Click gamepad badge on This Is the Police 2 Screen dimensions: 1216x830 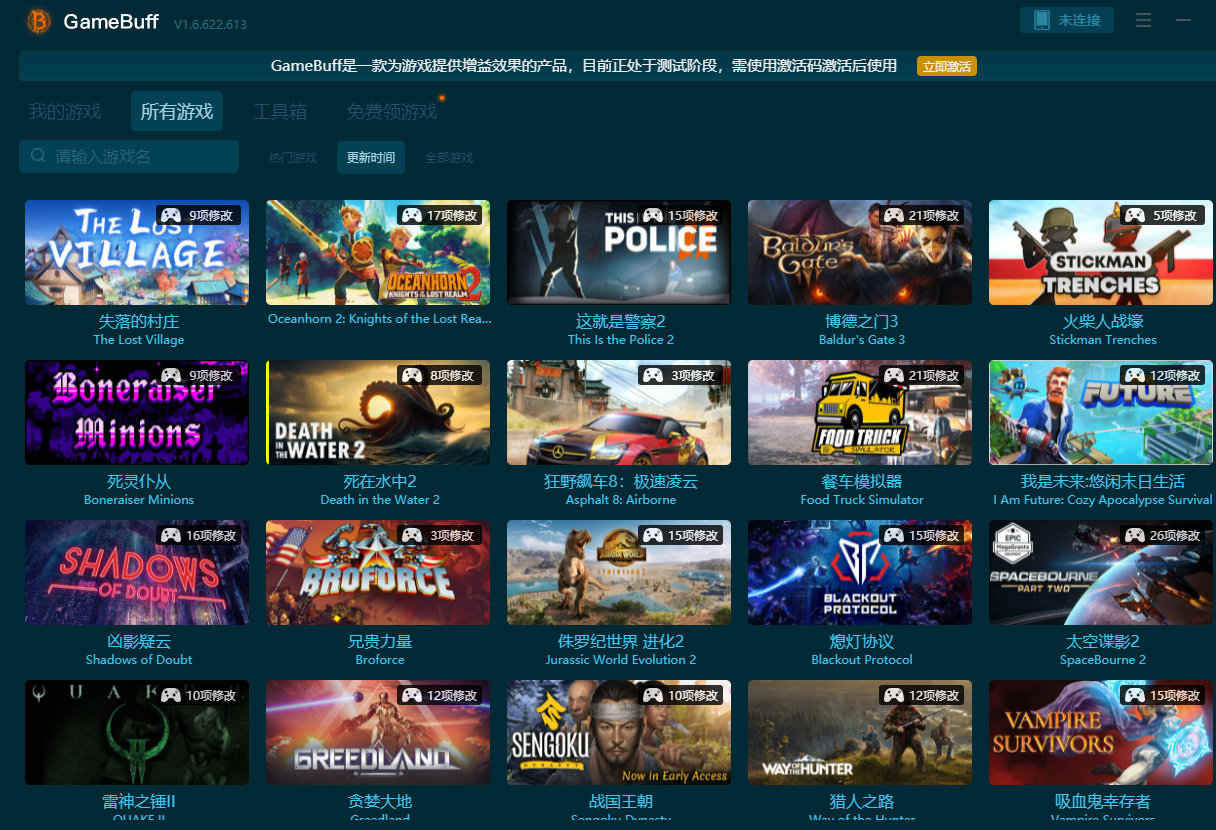(x=652, y=215)
